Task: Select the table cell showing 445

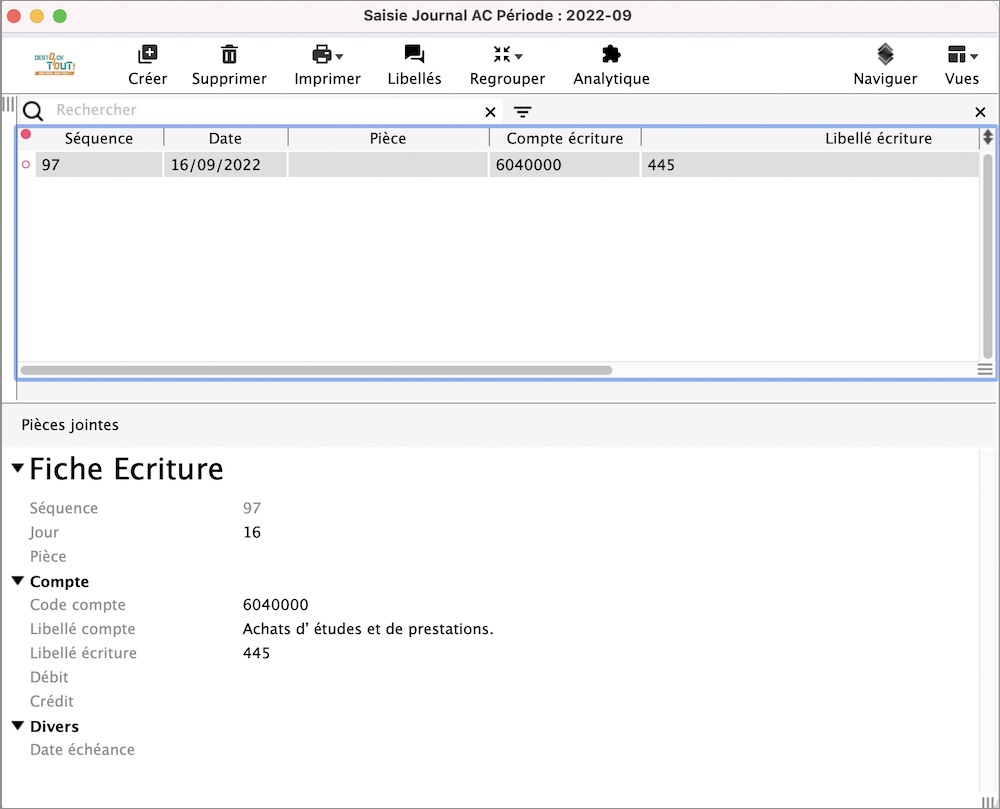Action: click(810, 164)
